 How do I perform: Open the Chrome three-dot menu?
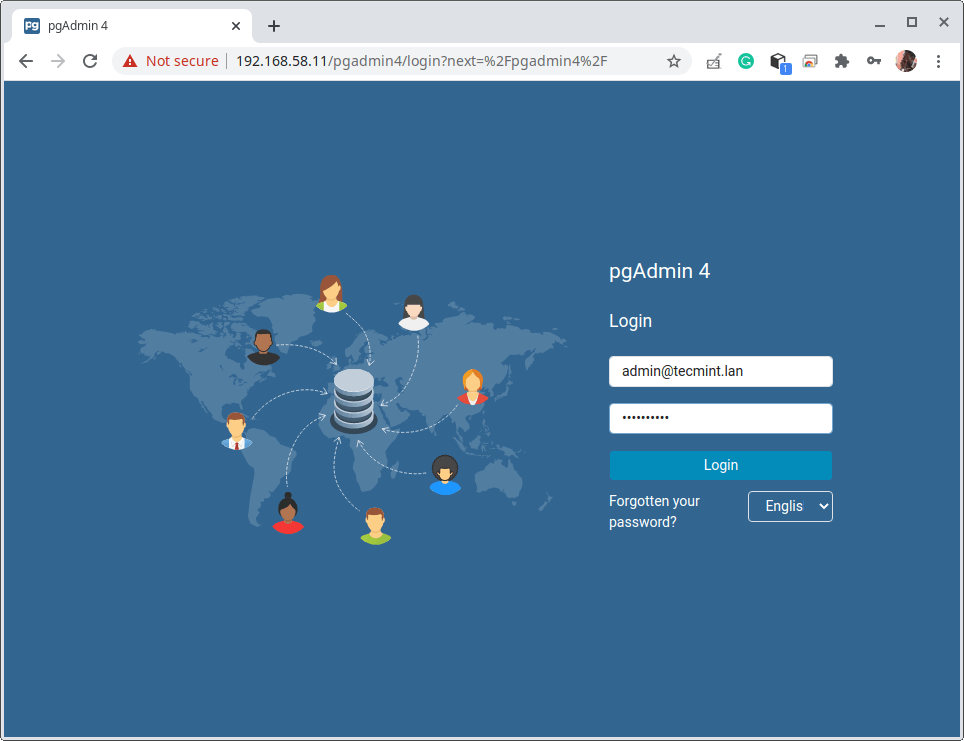[x=938, y=61]
